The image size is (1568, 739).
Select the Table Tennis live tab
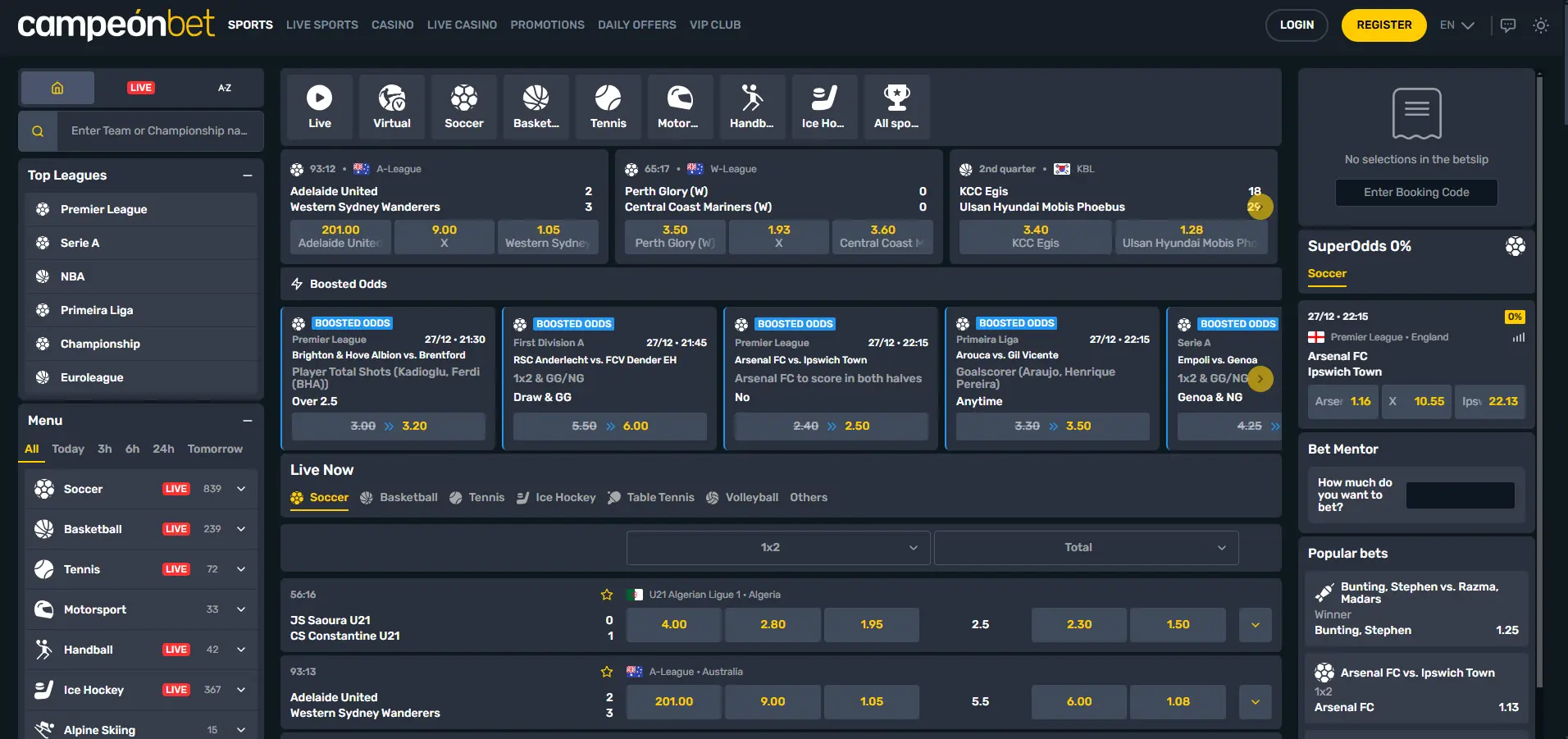651,497
